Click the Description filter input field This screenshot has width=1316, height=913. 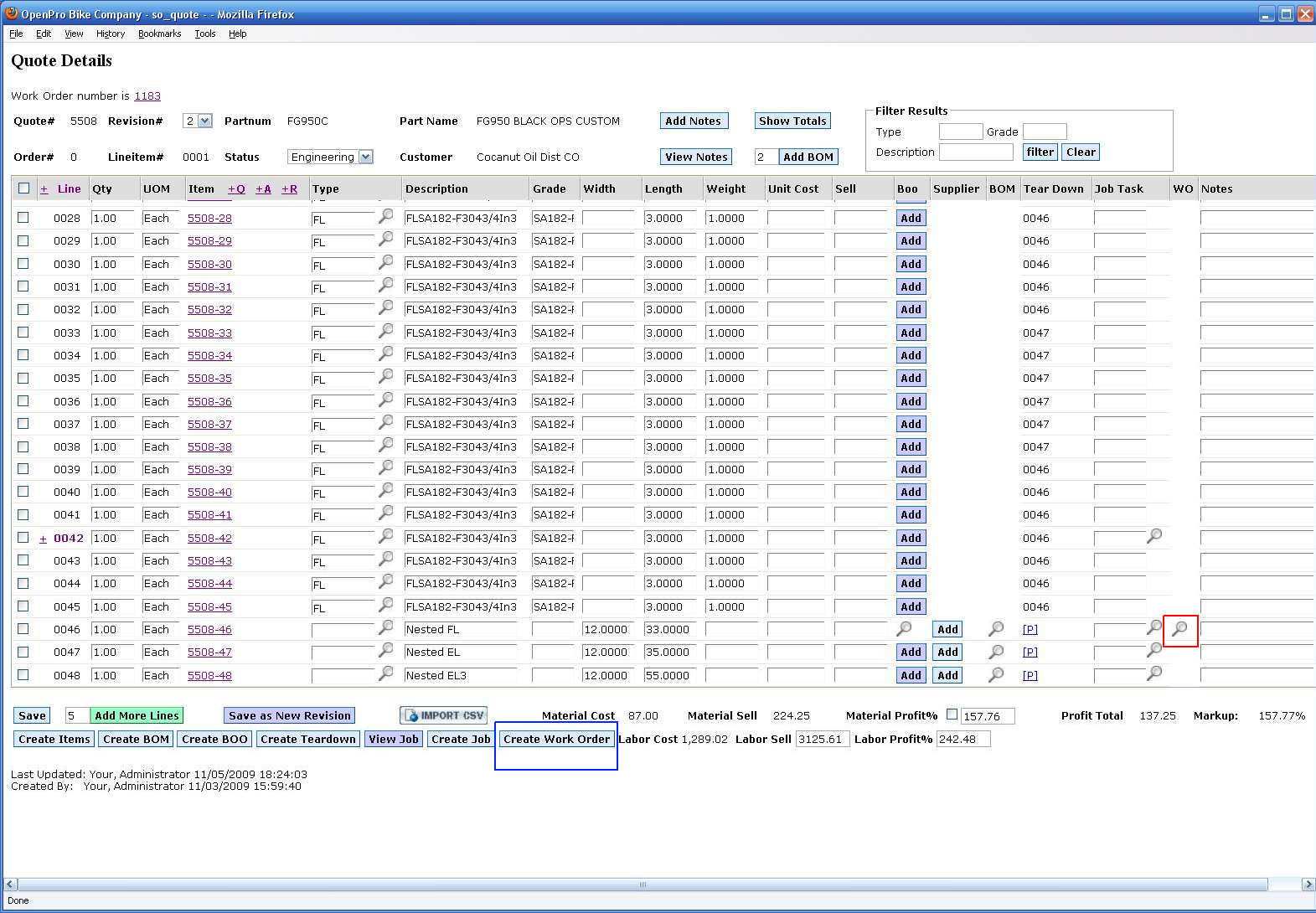(x=976, y=152)
